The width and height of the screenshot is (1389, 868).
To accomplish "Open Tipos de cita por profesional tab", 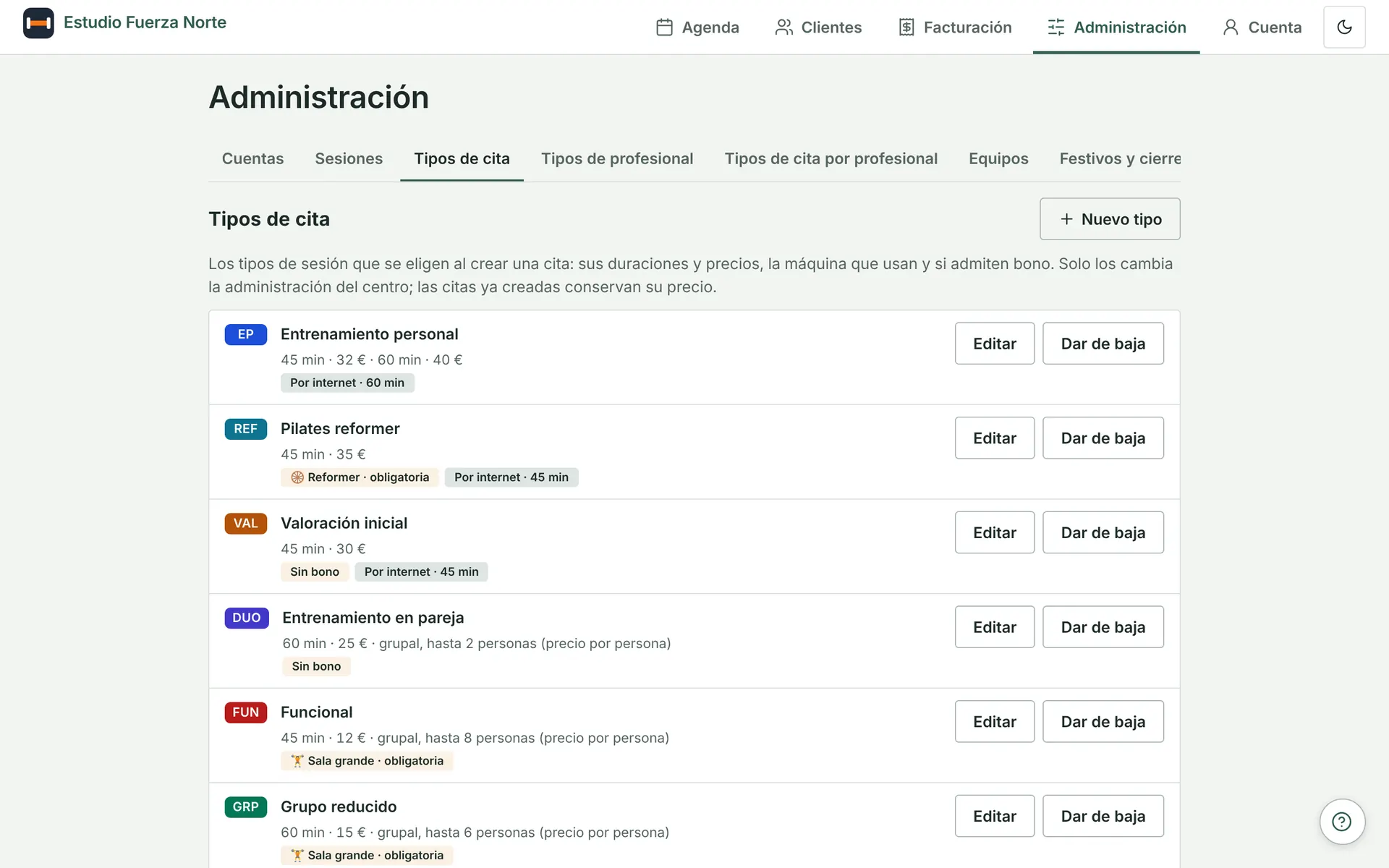I will (x=831, y=159).
